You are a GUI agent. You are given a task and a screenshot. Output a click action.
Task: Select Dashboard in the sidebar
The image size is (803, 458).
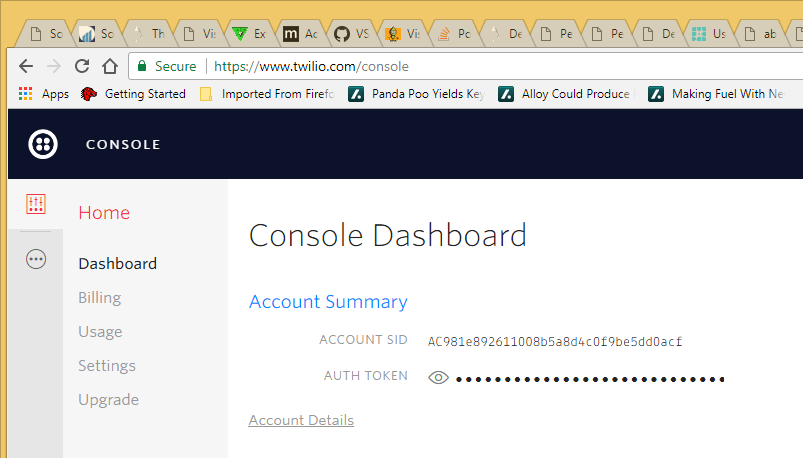(118, 264)
